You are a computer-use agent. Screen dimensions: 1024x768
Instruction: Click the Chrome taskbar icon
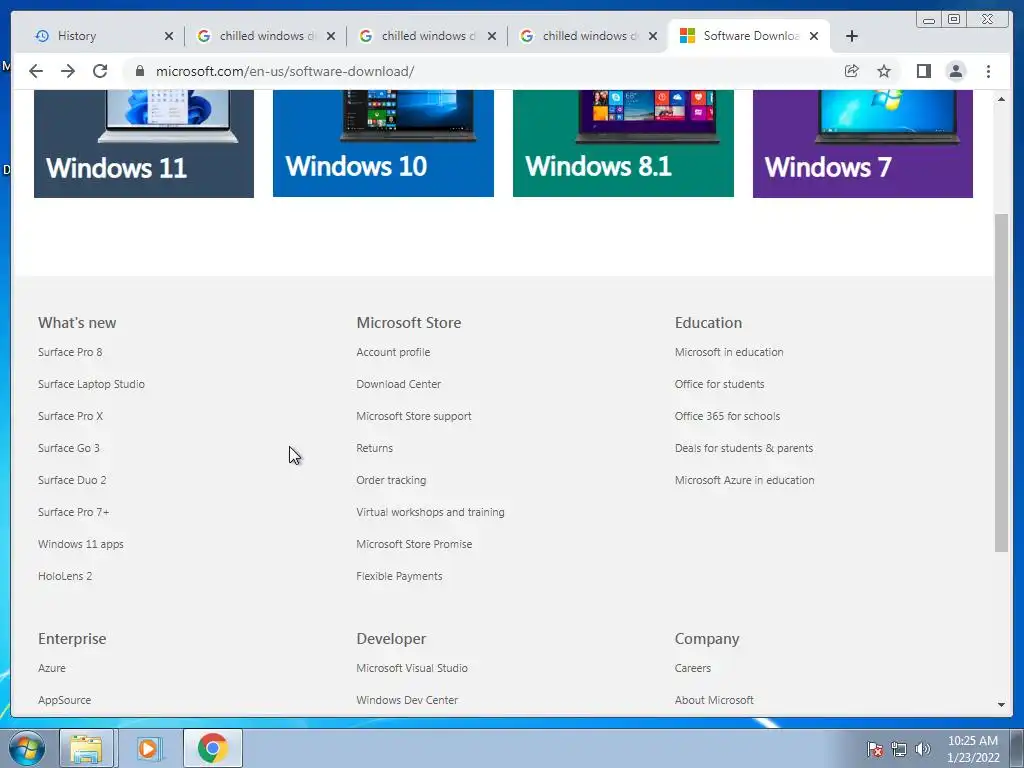[212, 748]
